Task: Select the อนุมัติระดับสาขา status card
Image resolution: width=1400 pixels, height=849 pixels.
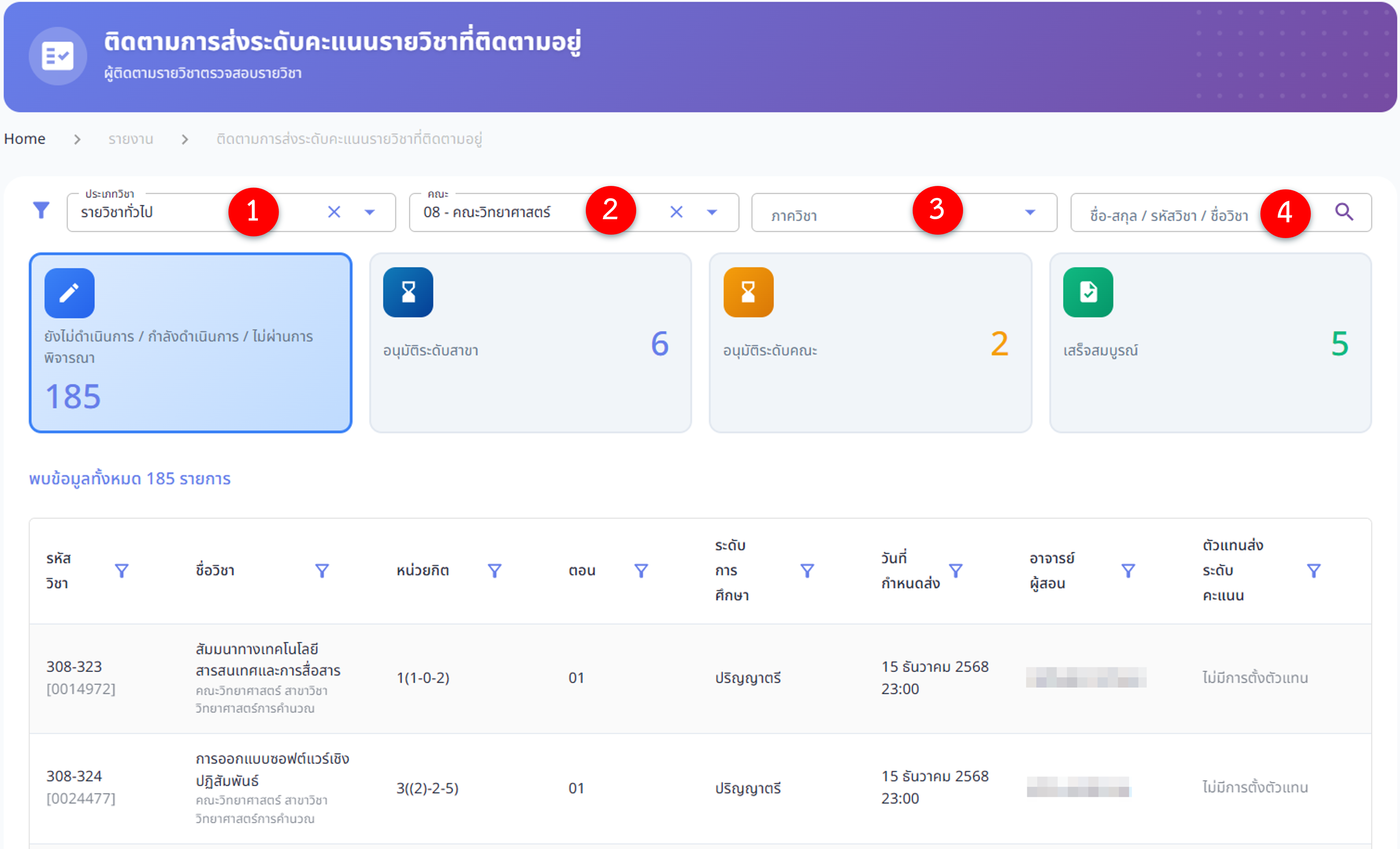Action: pos(530,343)
